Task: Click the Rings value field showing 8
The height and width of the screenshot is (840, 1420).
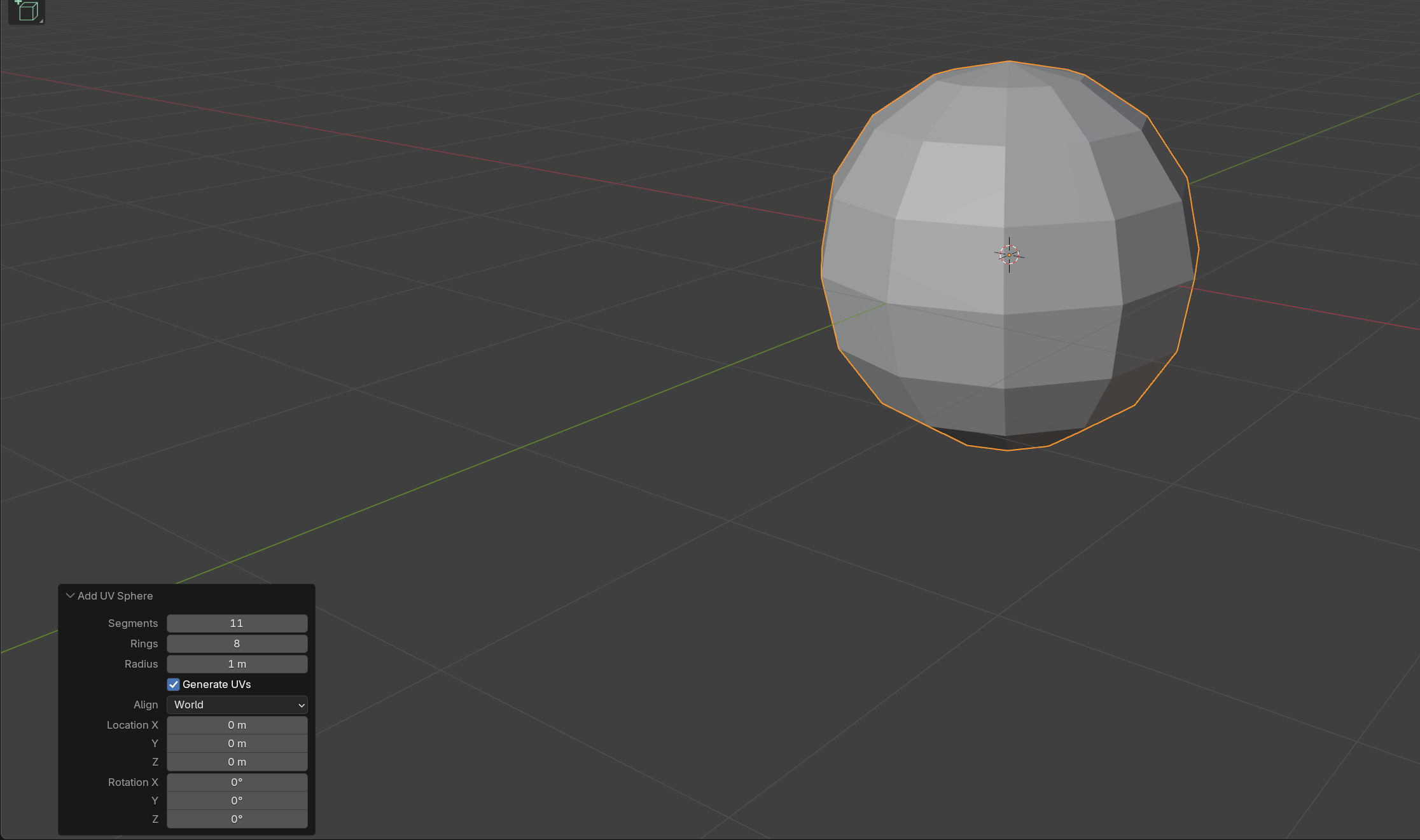Action: pos(237,644)
